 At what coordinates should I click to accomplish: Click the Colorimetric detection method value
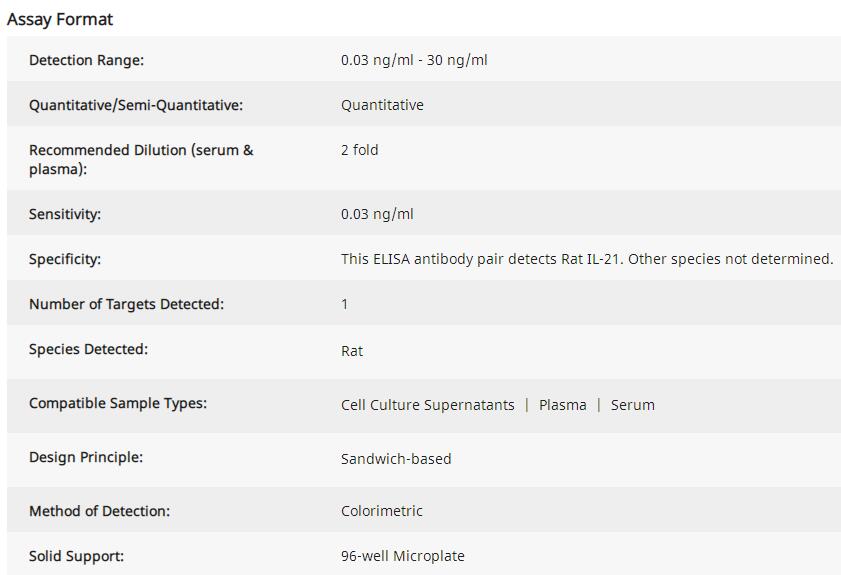tap(382, 511)
